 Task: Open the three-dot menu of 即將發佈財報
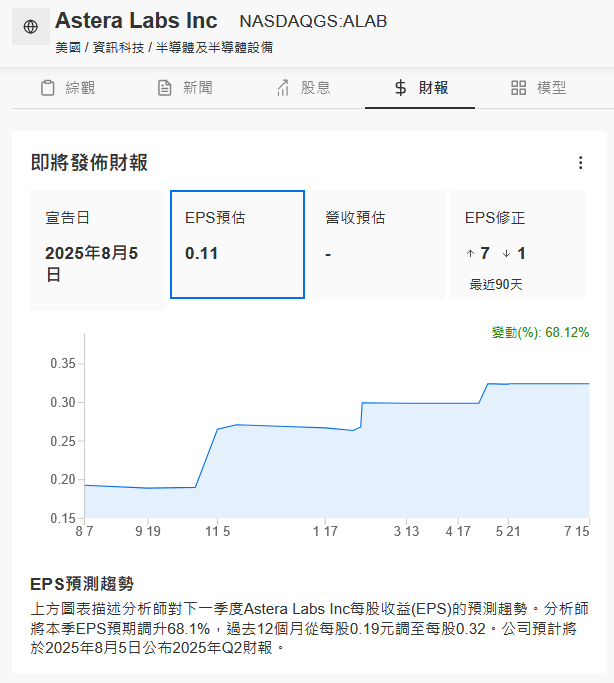pos(580,162)
